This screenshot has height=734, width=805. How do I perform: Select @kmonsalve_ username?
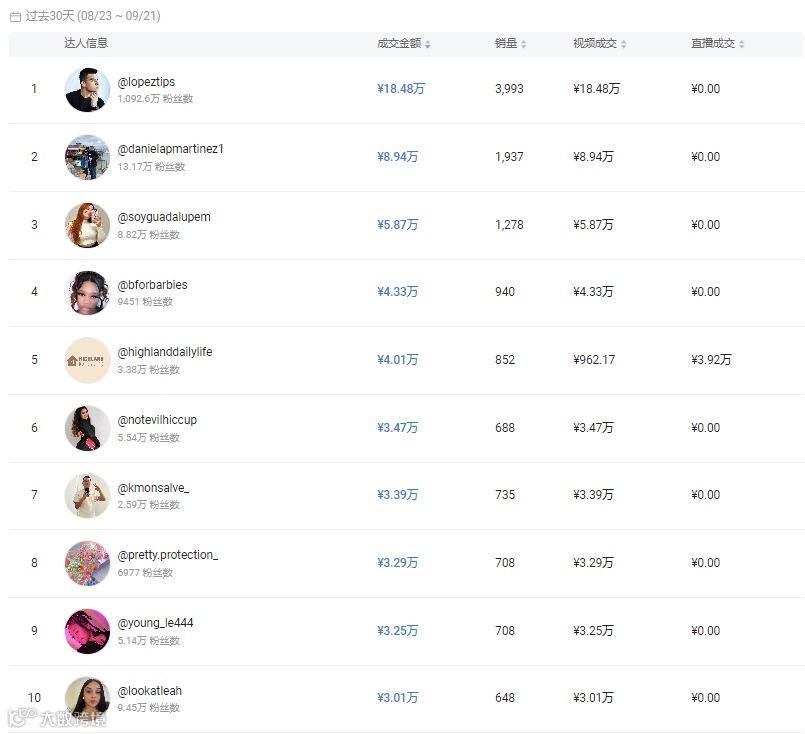pyautogui.click(x=153, y=488)
